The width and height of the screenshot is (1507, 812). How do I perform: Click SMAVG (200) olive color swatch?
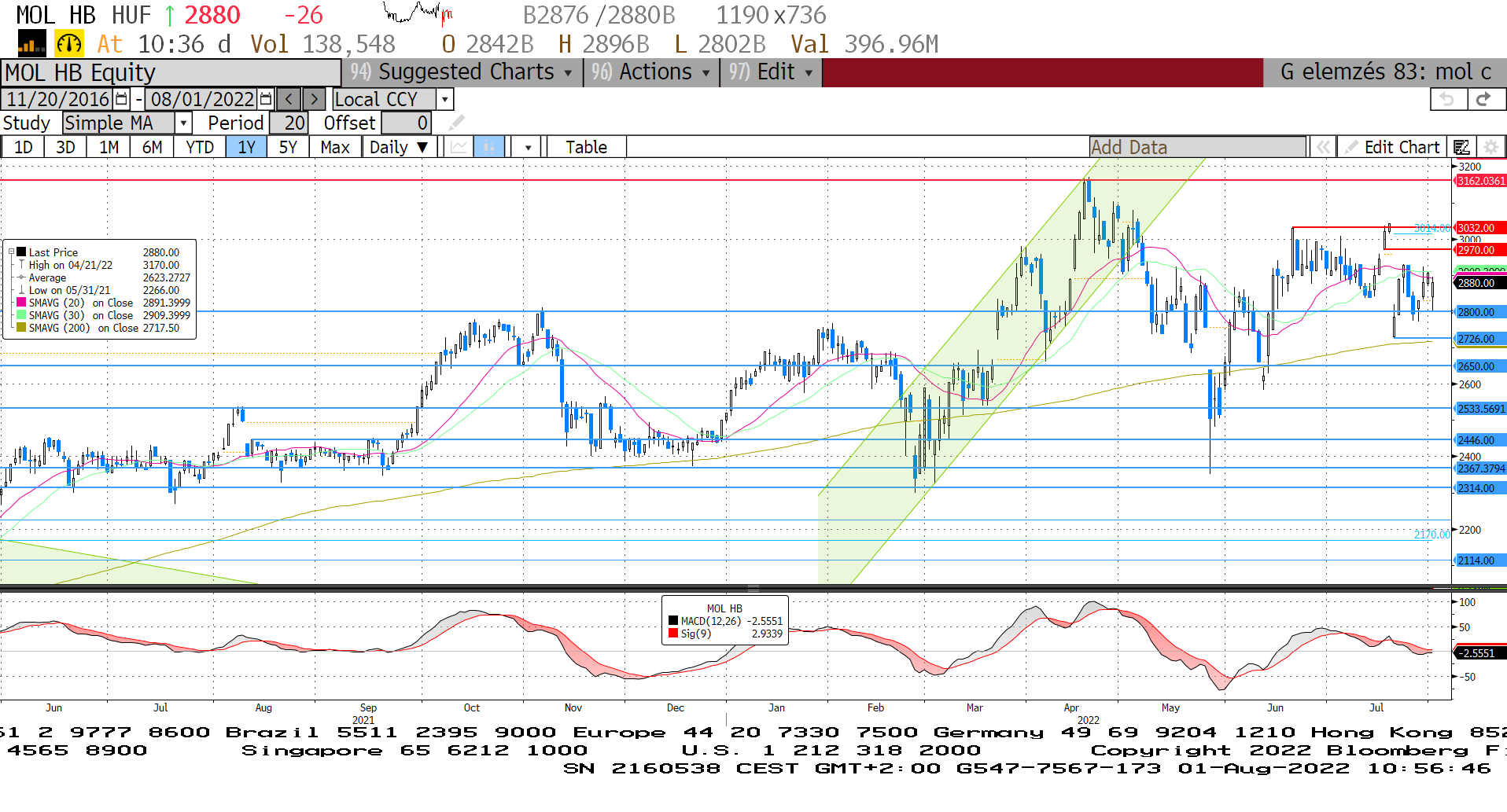(x=21, y=328)
